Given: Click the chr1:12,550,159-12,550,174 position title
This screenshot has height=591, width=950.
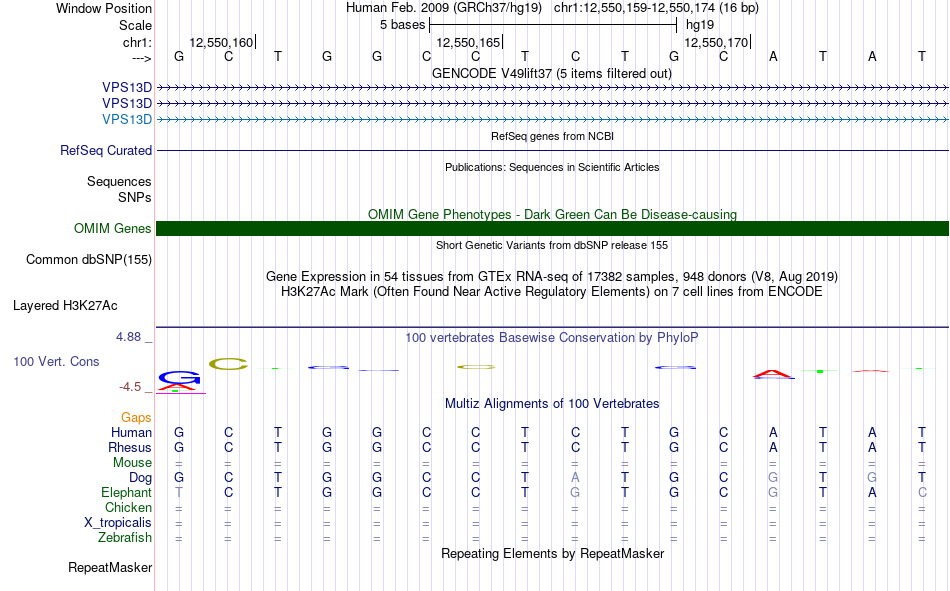Looking at the screenshot, I should pos(634,8).
